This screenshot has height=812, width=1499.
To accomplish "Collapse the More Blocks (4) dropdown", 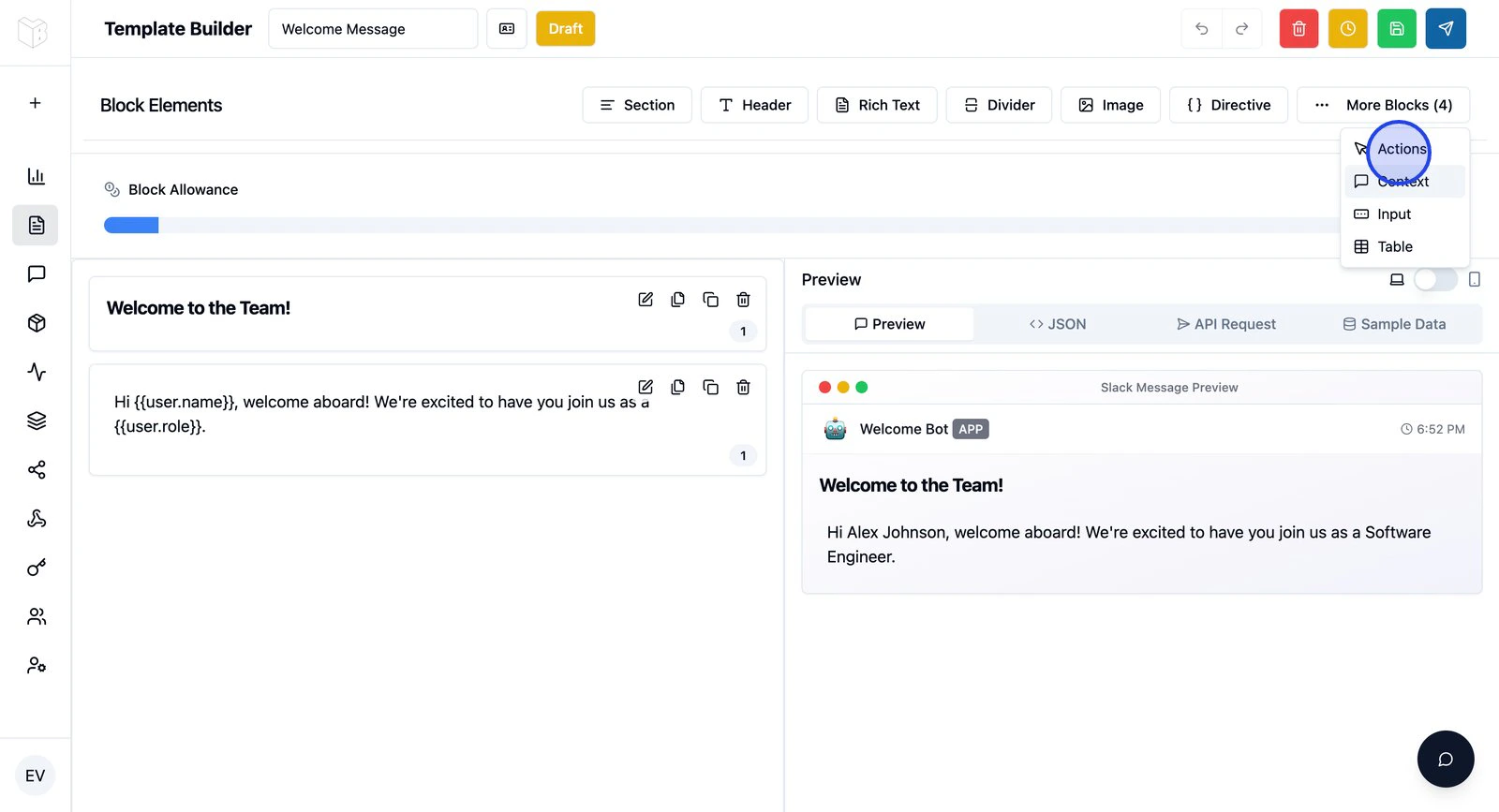I will pyautogui.click(x=1383, y=105).
